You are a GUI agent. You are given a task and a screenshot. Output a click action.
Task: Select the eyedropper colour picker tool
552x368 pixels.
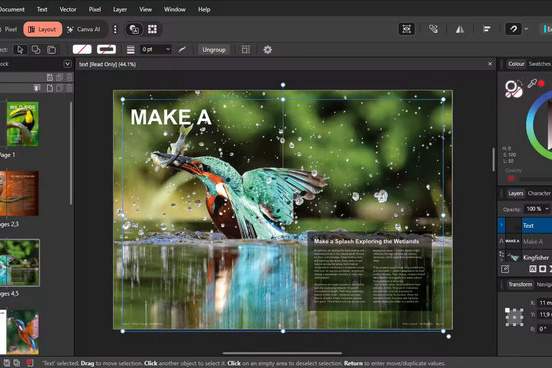532,83
